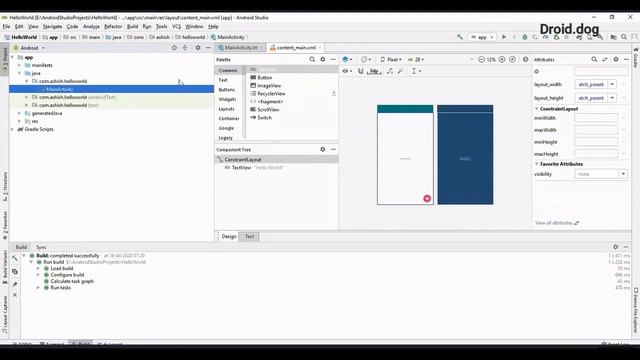Screen dimensions: 640x360
Task: Open the layout_width value dropdown
Action: (612, 84)
